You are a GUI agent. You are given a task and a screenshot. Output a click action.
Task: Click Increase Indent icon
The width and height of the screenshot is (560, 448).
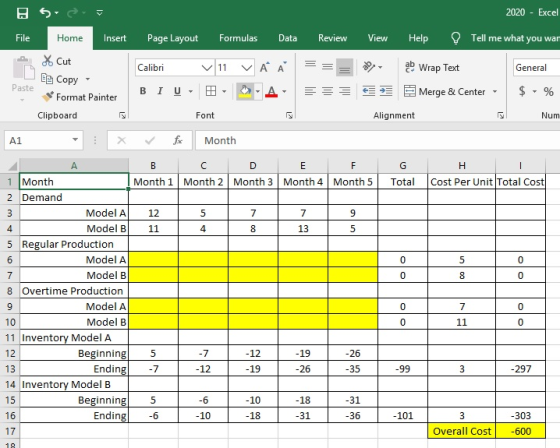[386, 91]
